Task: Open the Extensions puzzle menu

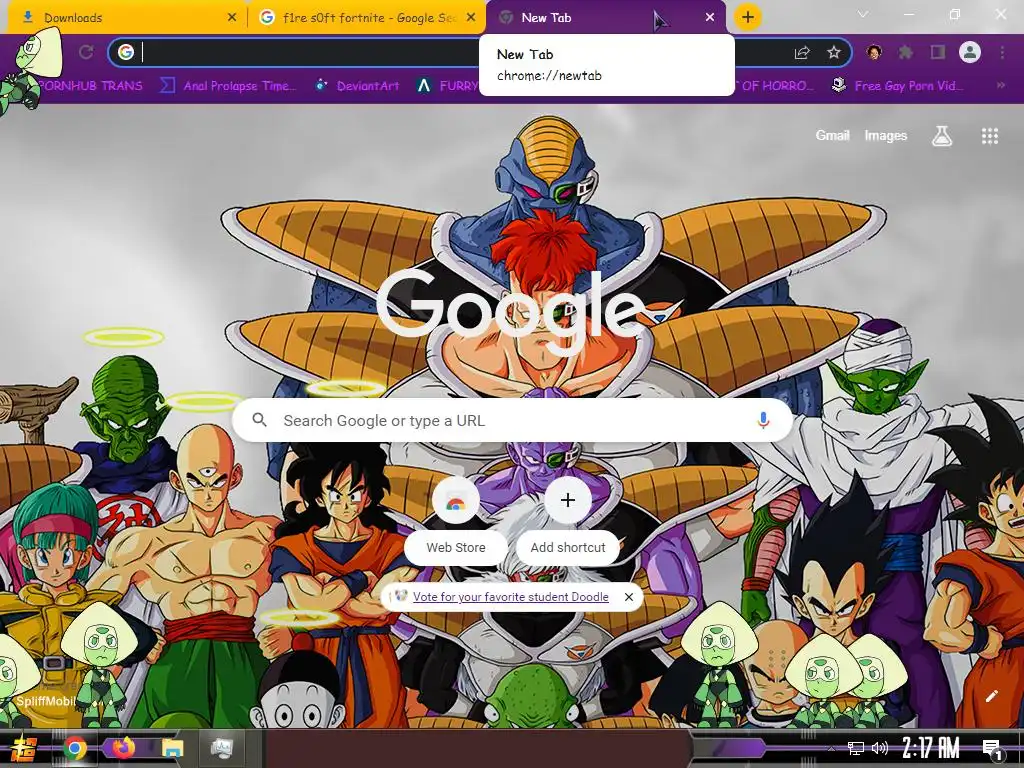Action: tap(905, 52)
